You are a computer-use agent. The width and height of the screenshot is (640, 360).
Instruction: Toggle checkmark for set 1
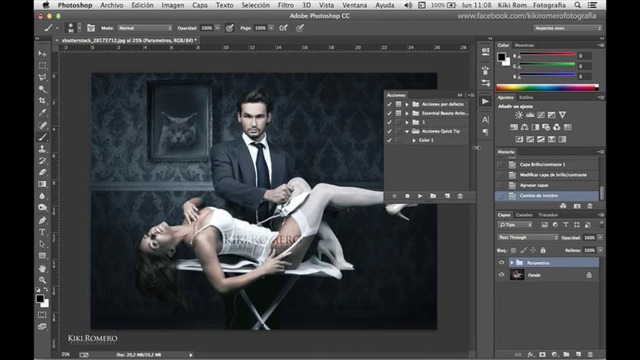click(389, 122)
